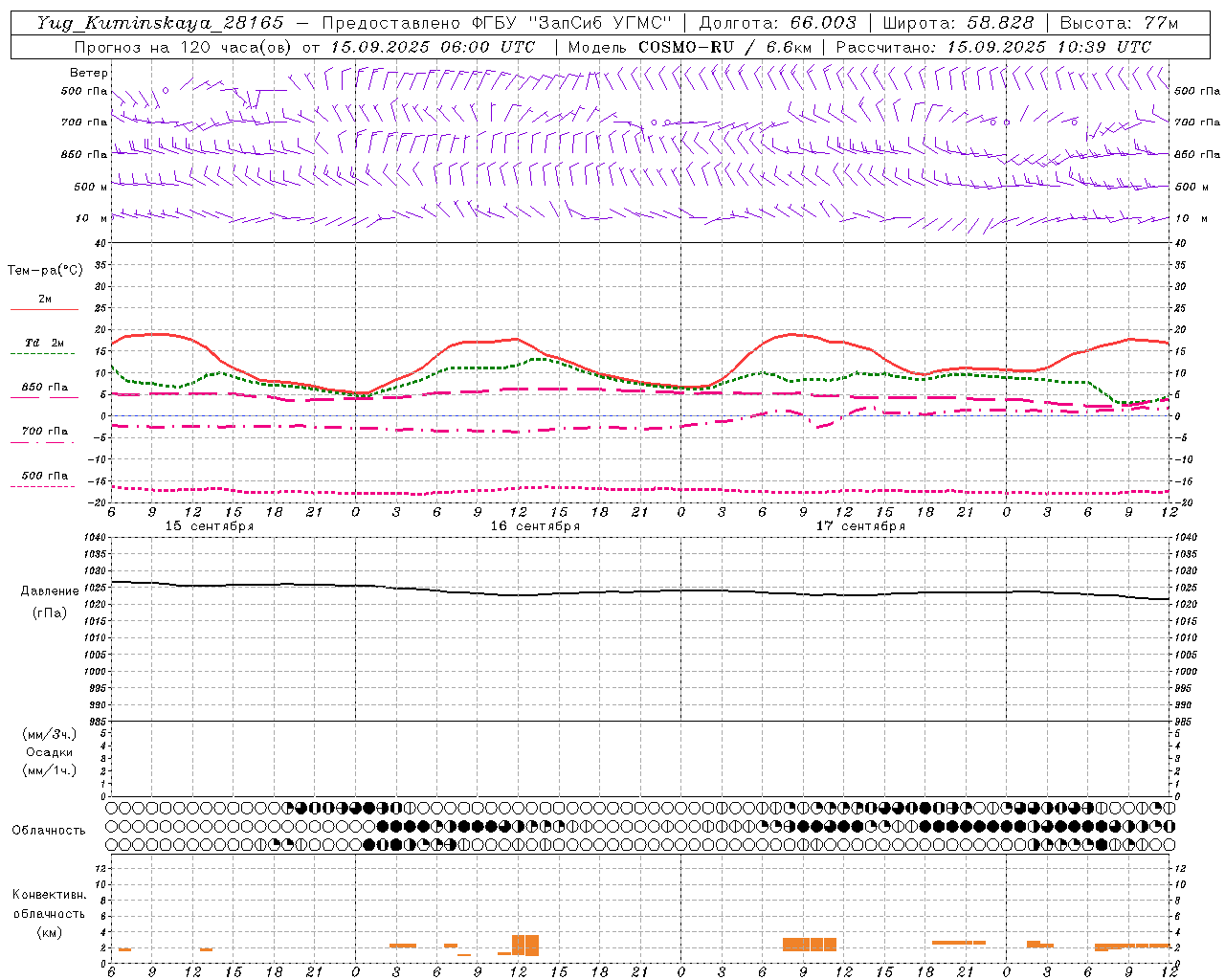Click the Модель COSMO-RU / 6.6км label
Screen dimensions: 1225x980
coord(690,47)
